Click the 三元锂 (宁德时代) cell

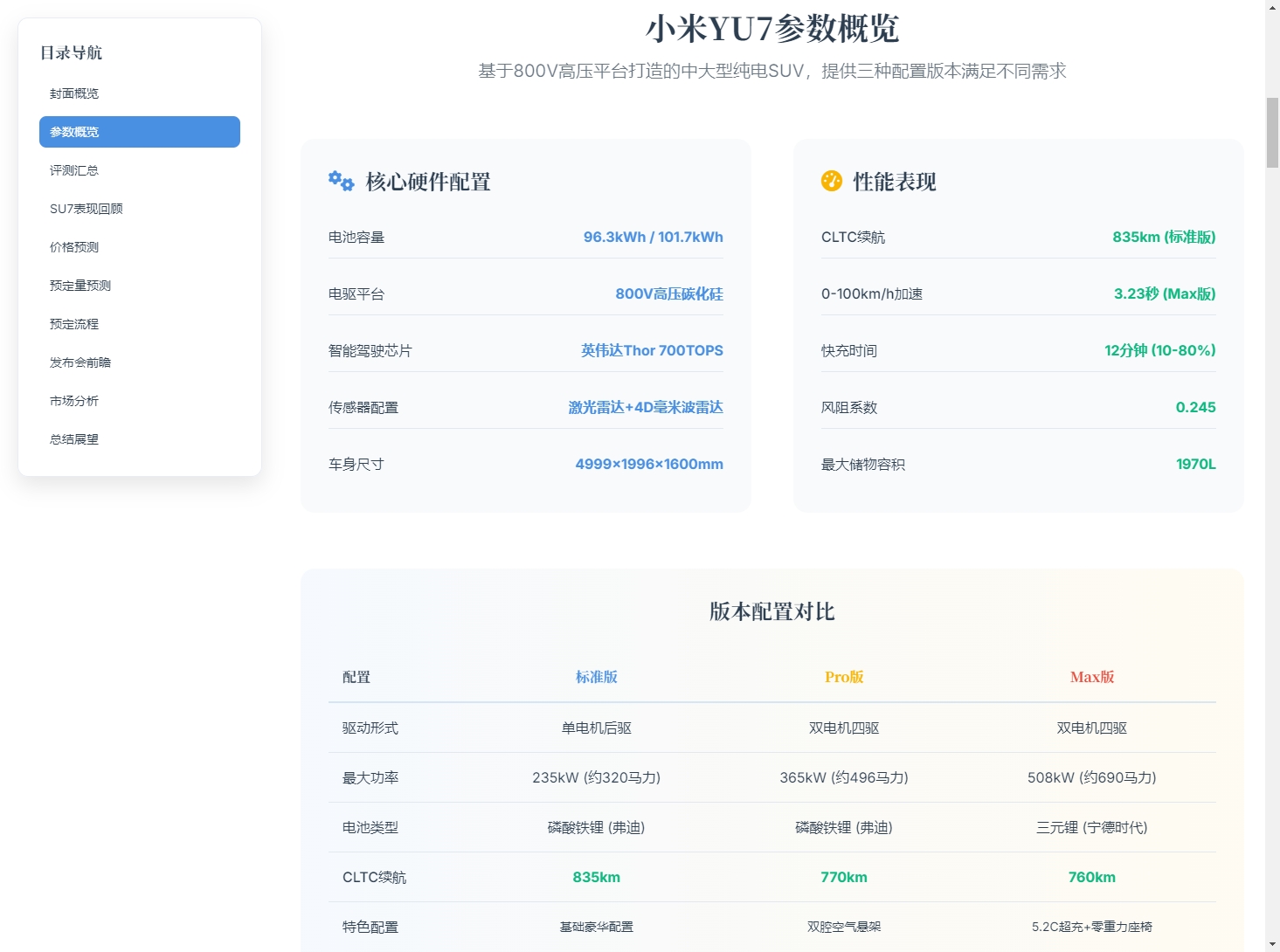point(1092,827)
